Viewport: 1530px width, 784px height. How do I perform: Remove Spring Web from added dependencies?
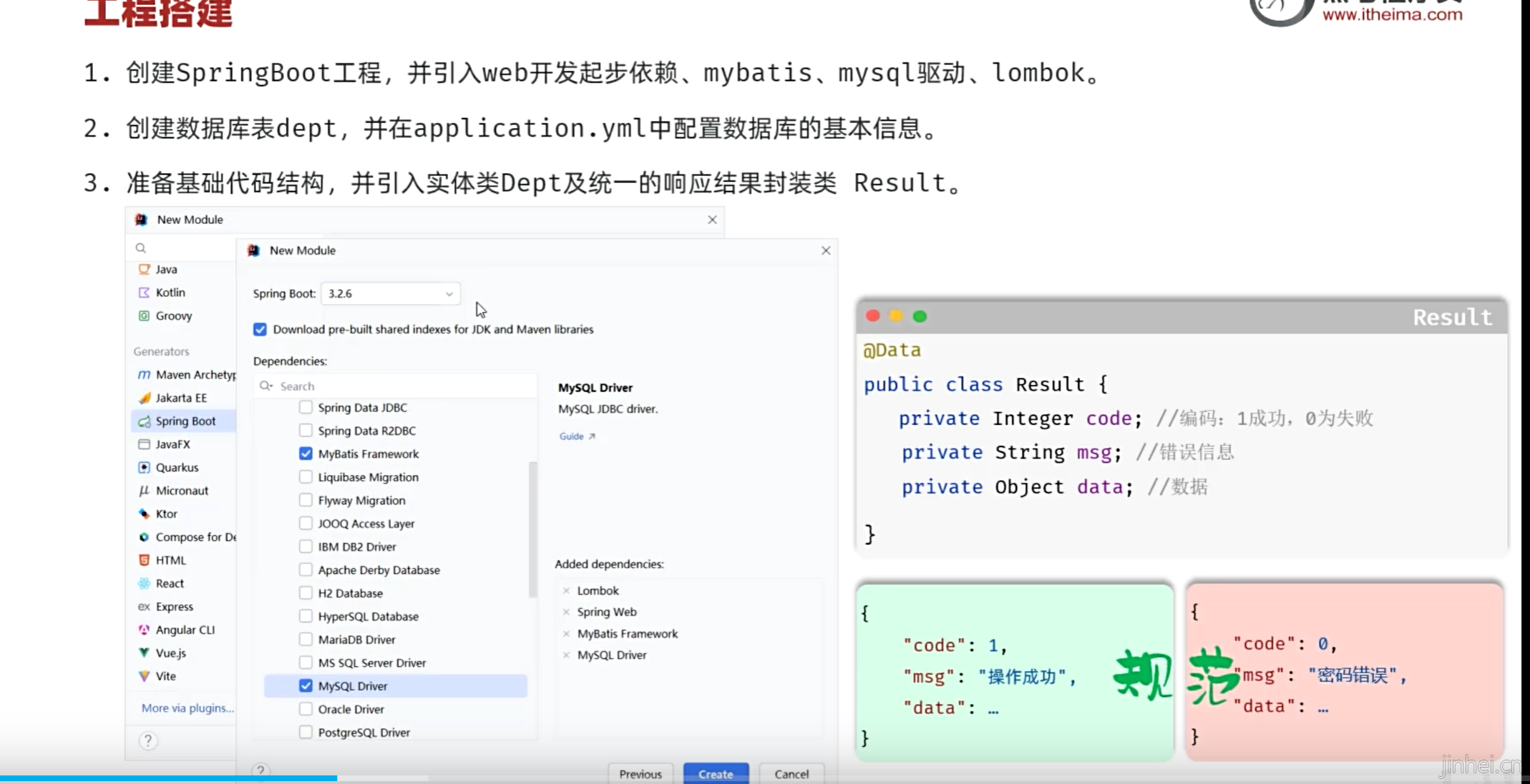566,612
